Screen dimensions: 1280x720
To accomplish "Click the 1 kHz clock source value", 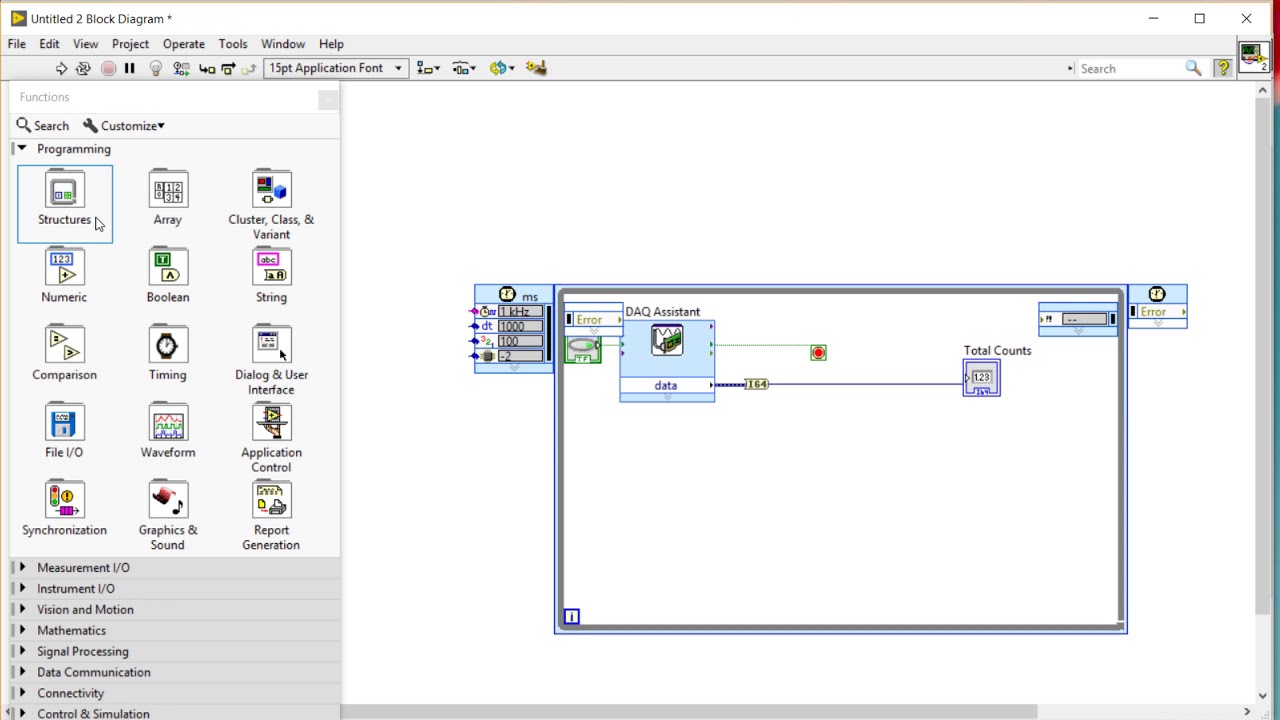I will click(x=520, y=312).
